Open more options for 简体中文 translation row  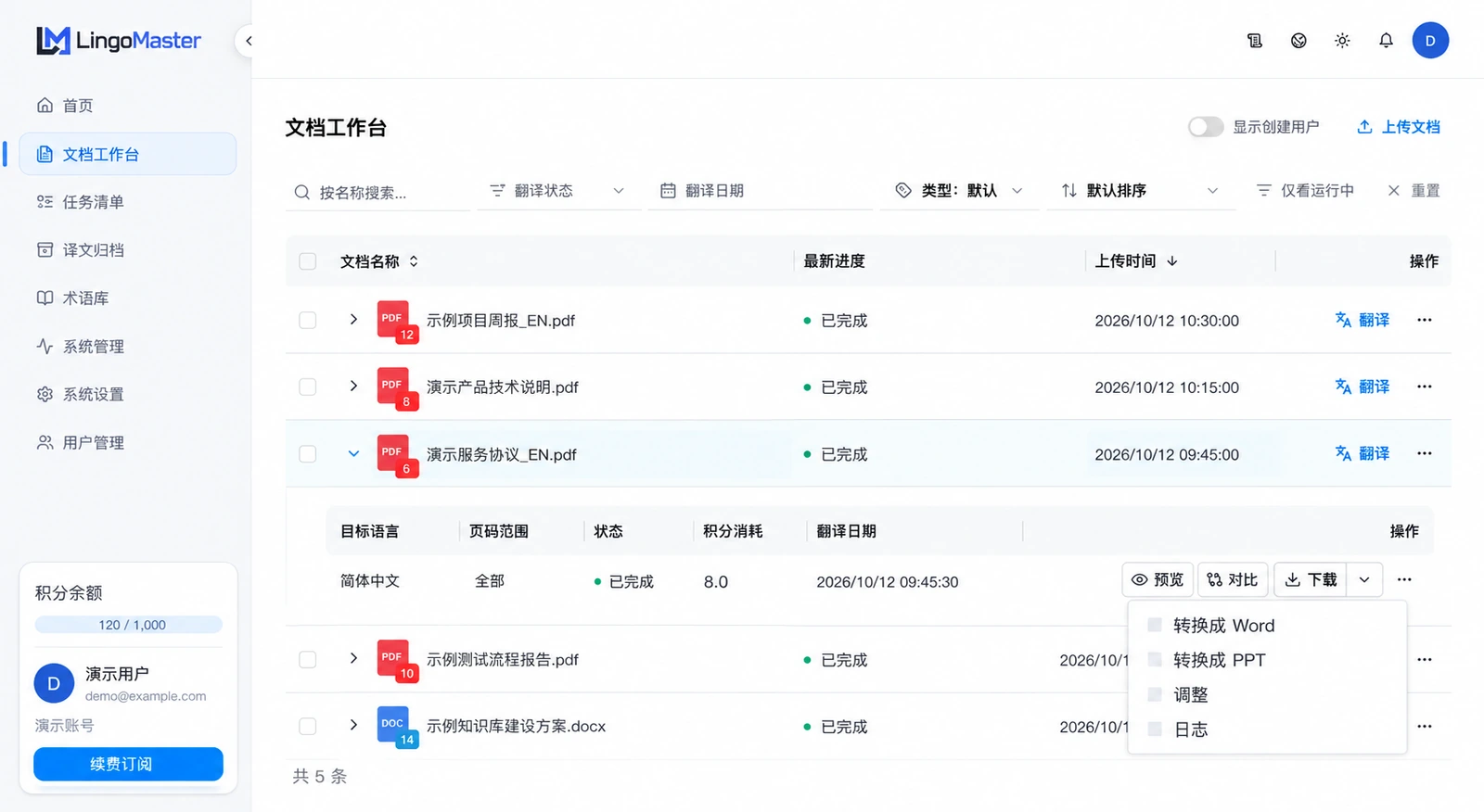pyautogui.click(x=1404, y=579)
